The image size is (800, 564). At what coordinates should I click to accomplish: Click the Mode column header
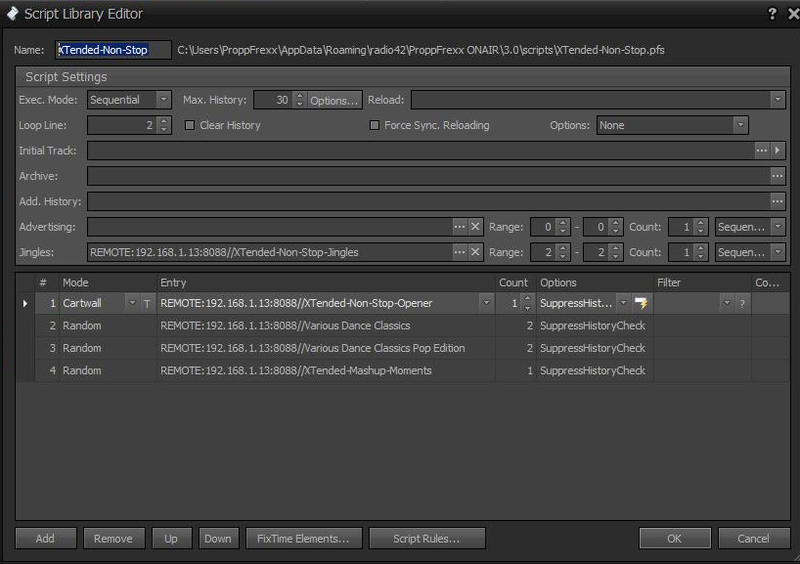click(108, 283)
